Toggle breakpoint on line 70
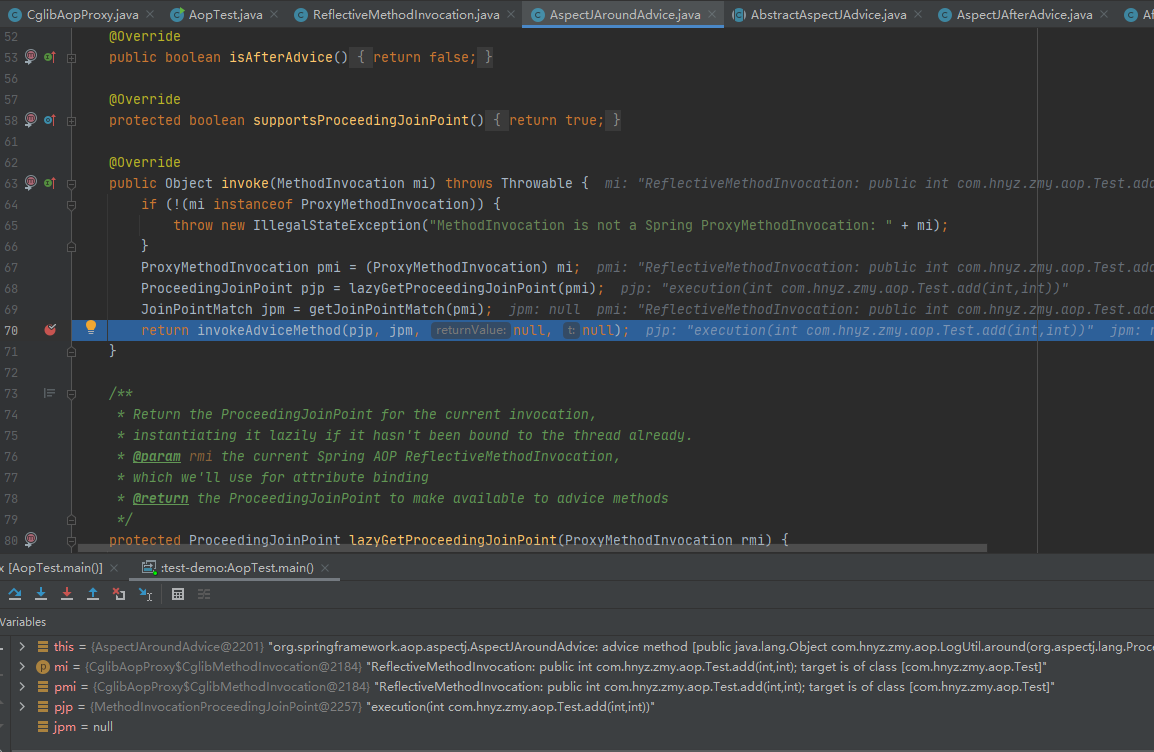1154x752 pixels. (50, 330)
